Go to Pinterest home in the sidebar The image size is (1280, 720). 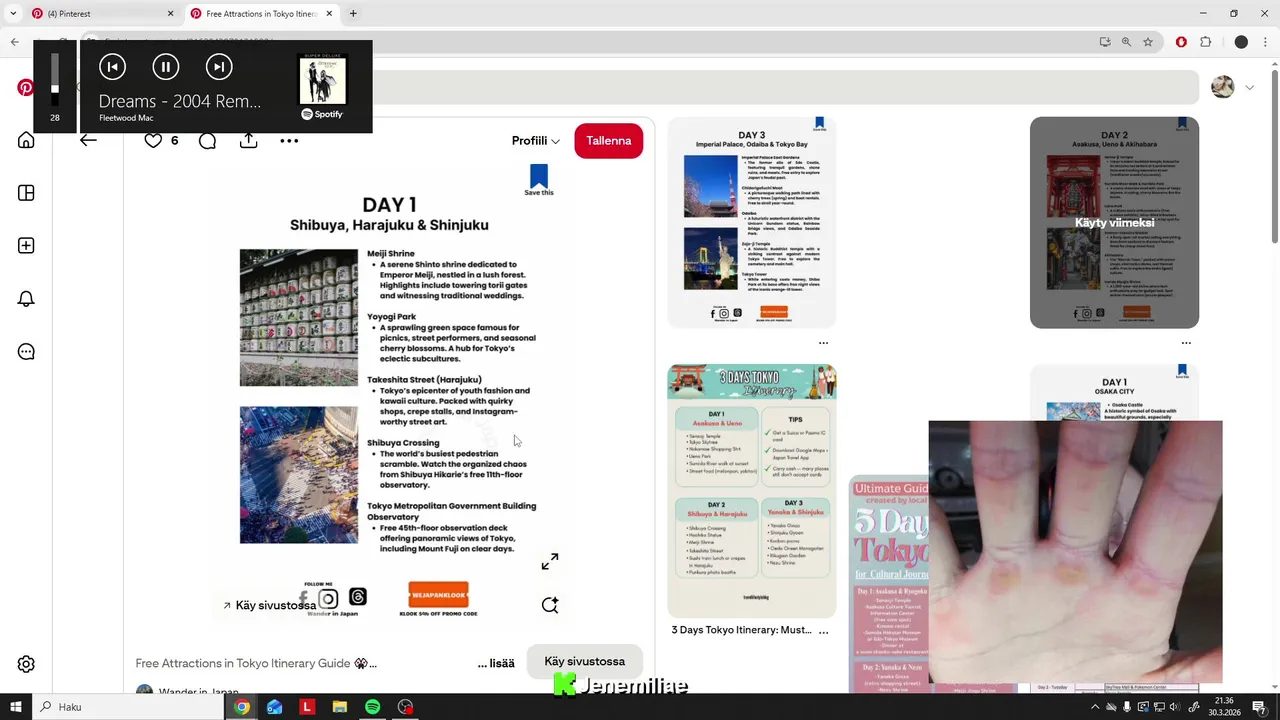click(26, 140)
